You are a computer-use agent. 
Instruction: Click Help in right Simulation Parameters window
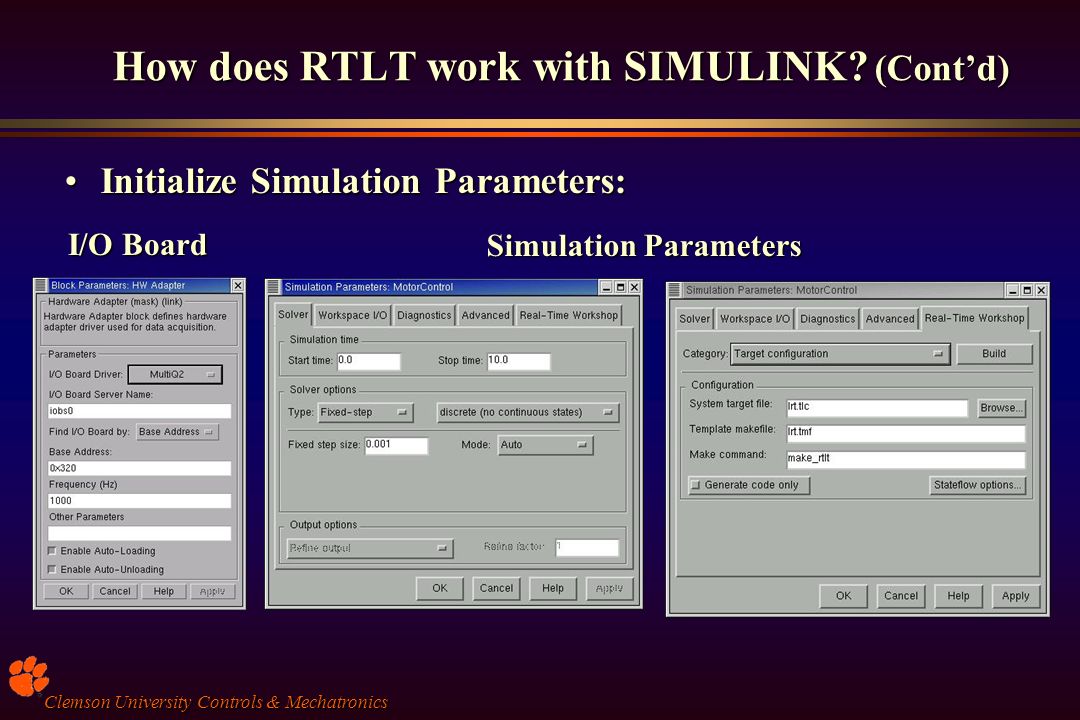point(958,596)
